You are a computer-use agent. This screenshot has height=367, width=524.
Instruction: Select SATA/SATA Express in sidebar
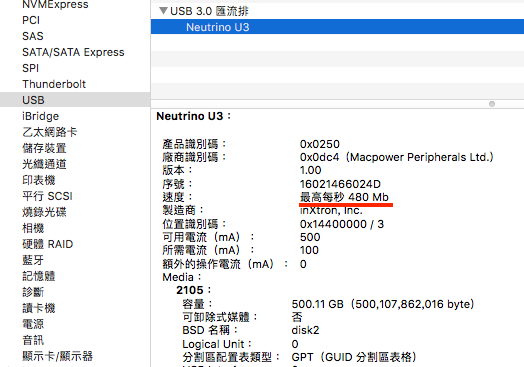pyautogui.click(x=73, y=52)
